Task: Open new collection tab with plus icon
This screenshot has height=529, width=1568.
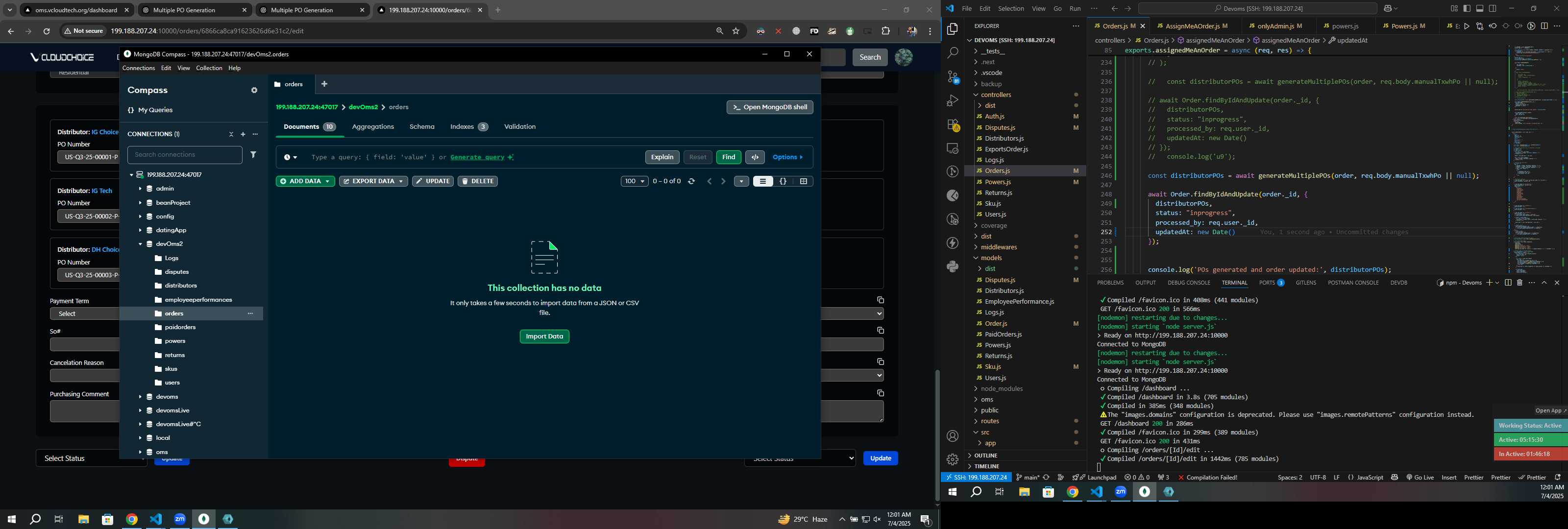Action: (324, 84)
